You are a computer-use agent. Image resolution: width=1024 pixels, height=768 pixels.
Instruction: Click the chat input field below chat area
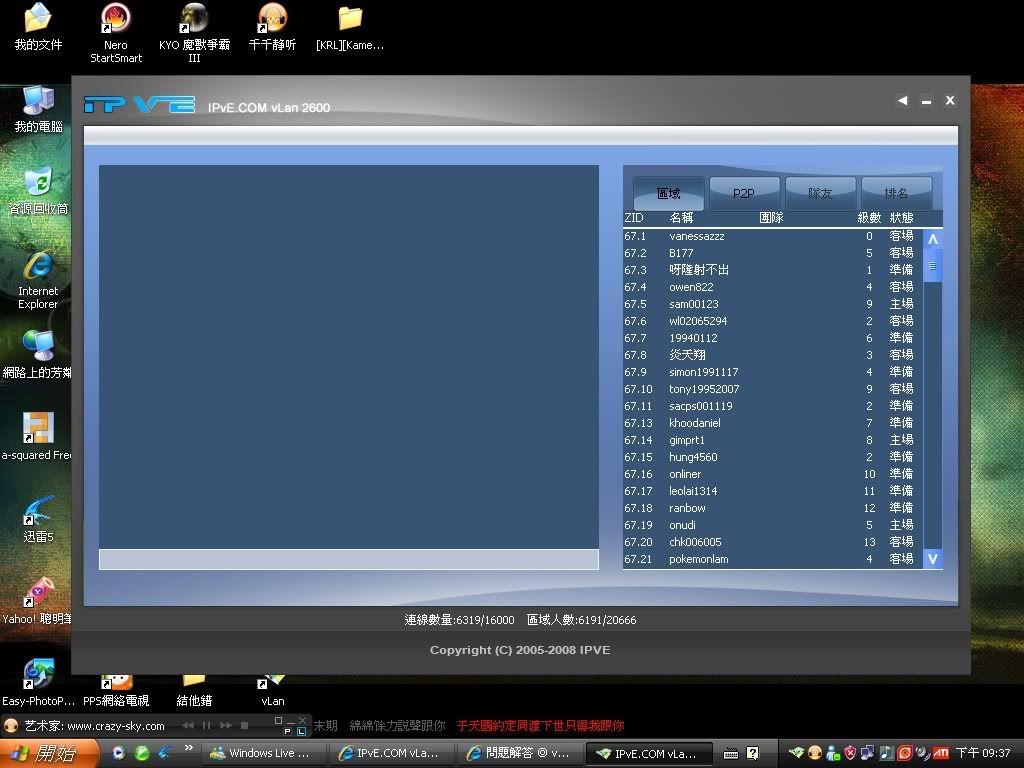[348, 559]
